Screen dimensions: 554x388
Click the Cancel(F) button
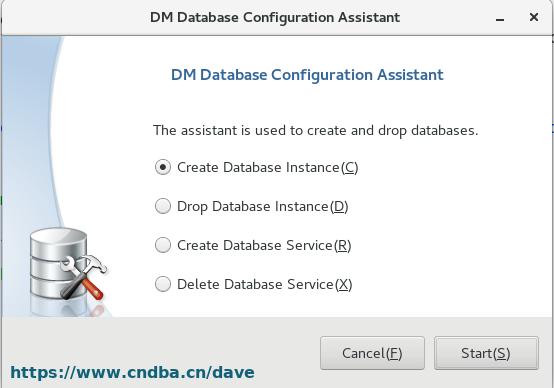(x=372, y=353)
